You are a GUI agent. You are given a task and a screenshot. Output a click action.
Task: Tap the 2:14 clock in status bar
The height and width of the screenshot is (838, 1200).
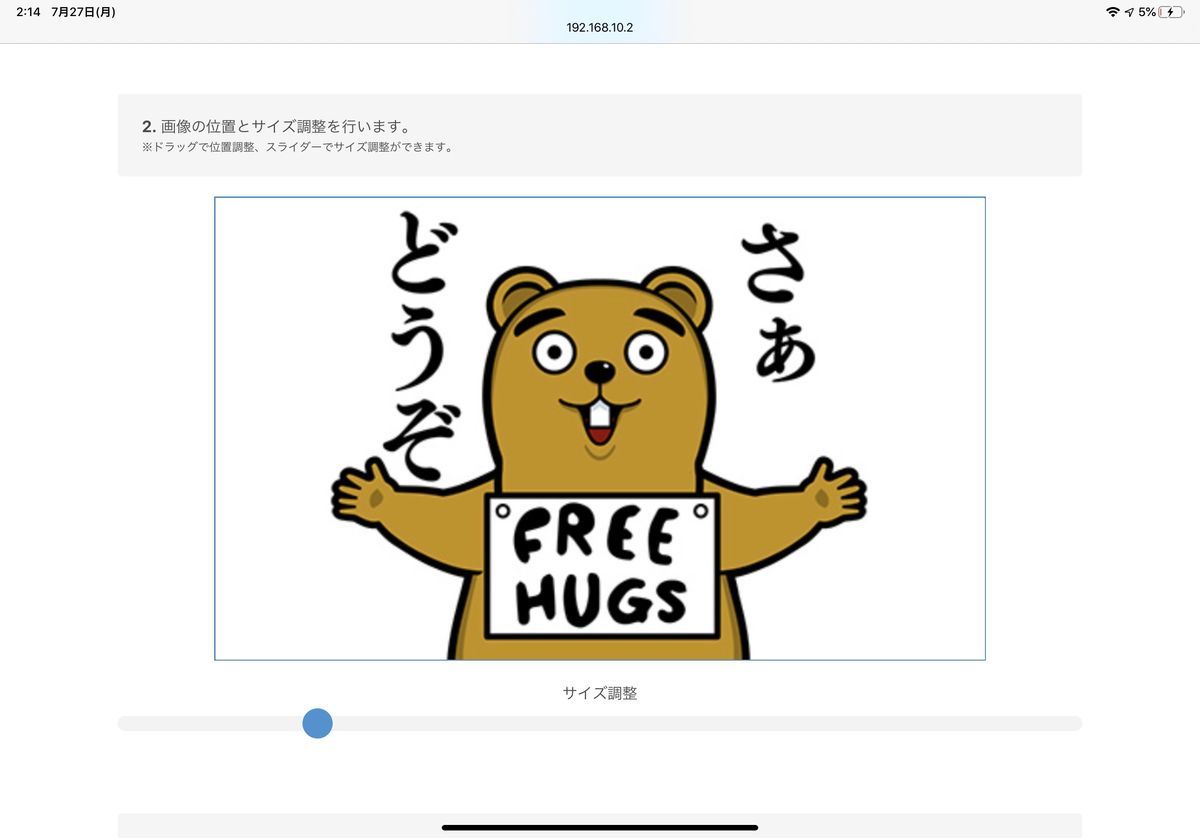coord(28,12)
